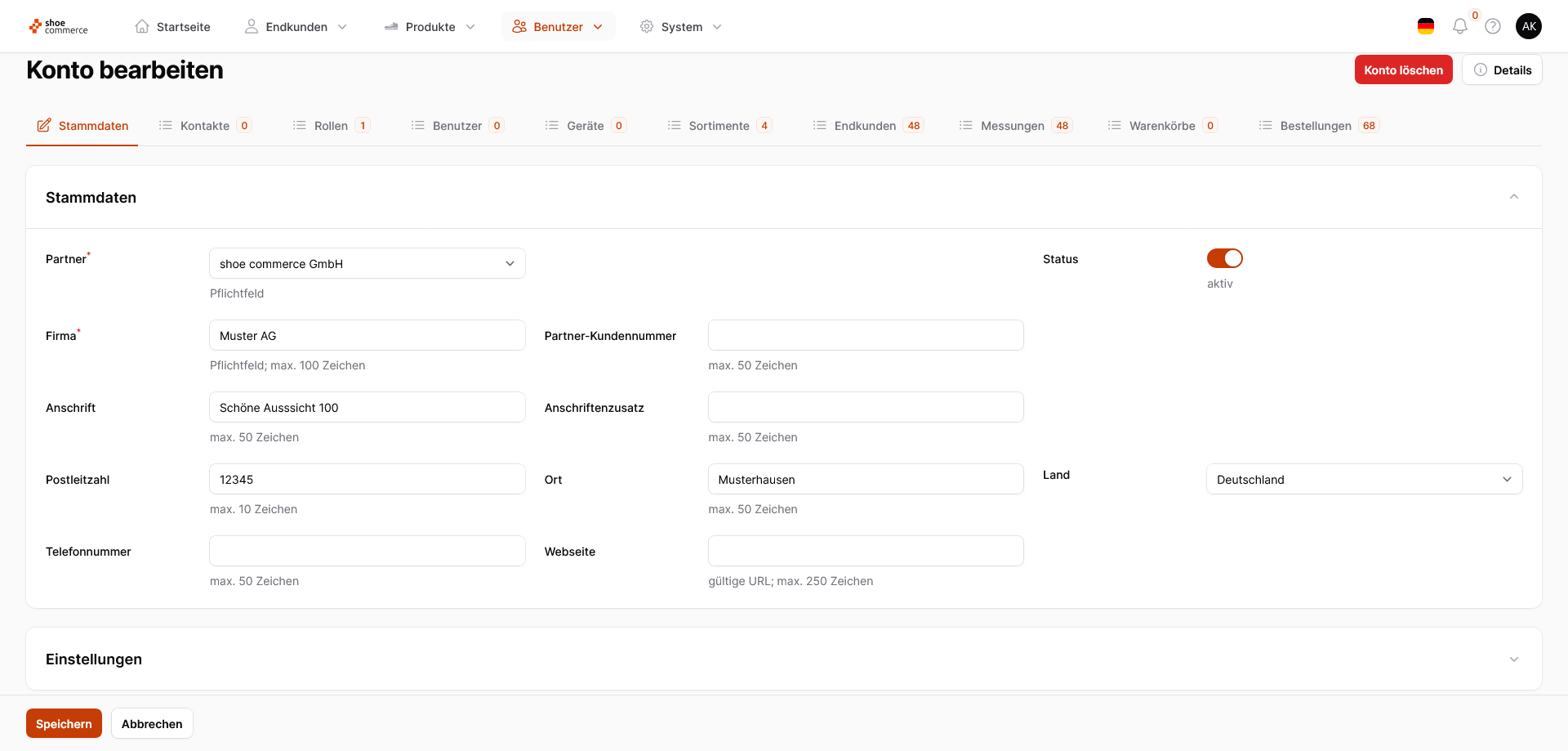Open the Land country dropdown

[1364, 480]
